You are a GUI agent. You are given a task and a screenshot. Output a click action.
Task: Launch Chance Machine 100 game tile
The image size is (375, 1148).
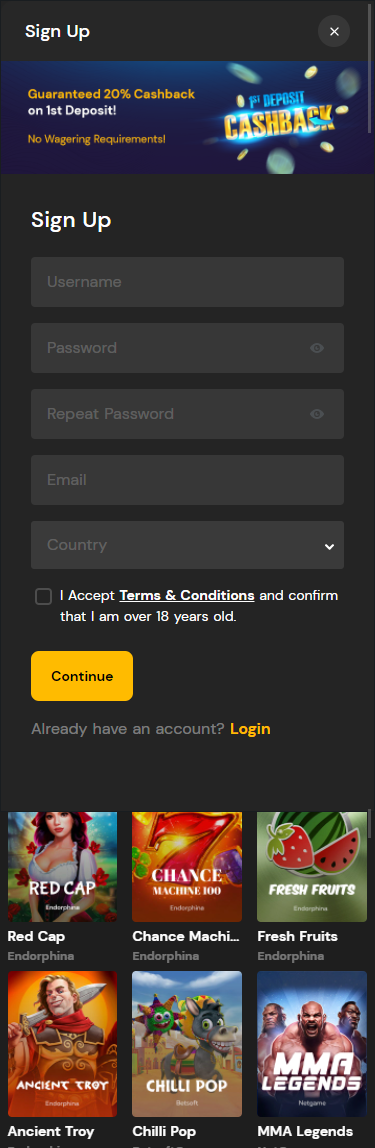click(187, 866)
